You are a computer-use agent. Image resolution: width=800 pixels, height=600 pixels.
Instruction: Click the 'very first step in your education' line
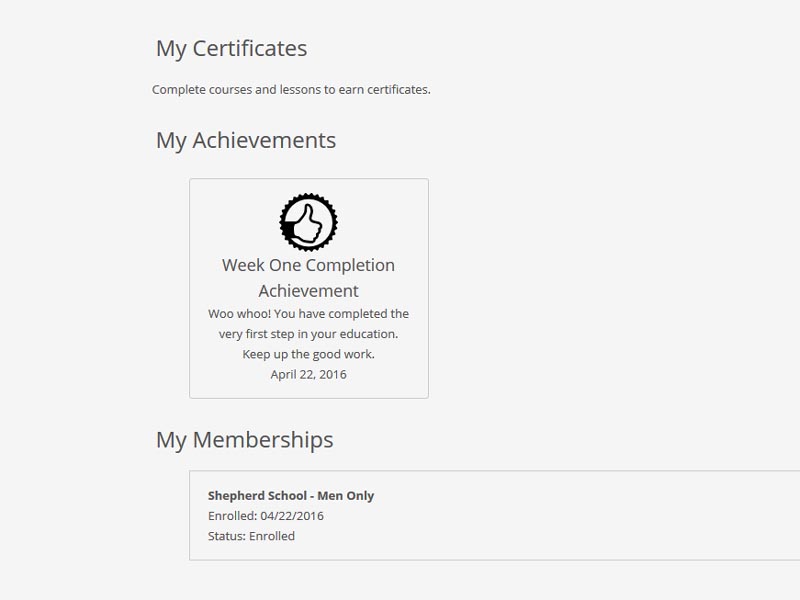(308, 334)
